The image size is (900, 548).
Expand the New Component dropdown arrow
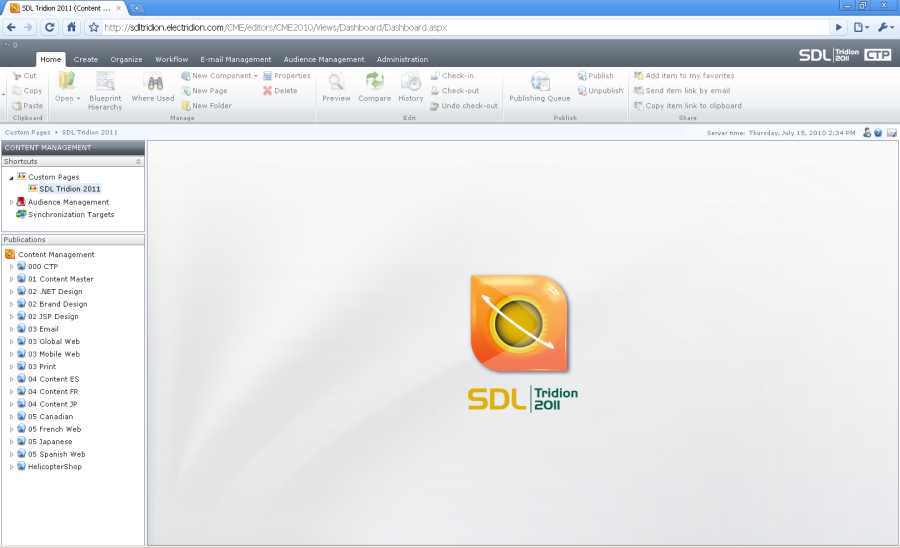pyautogui.click(x=256, y=76)
